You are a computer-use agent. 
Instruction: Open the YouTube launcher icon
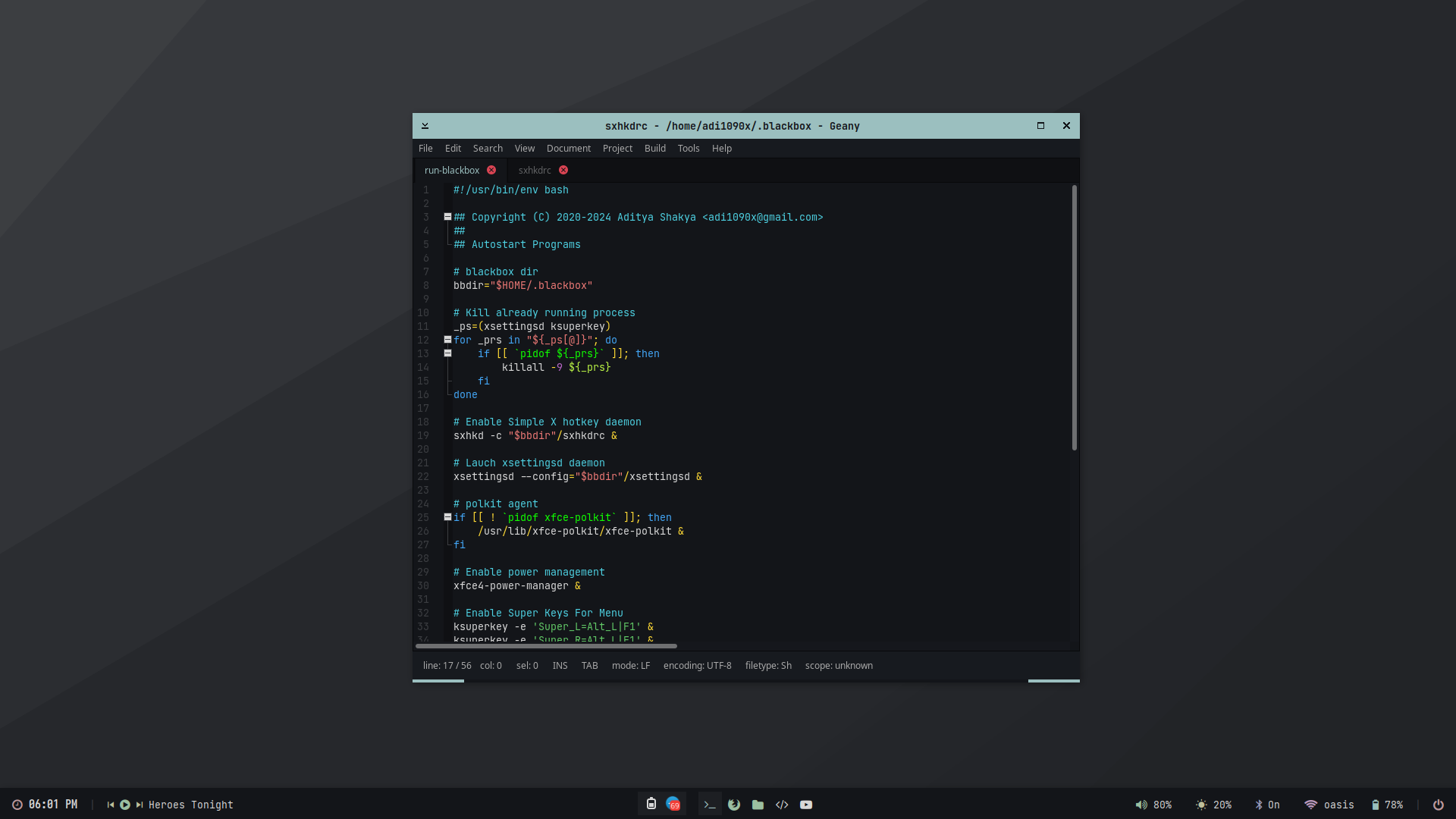(x=806, y=805)
